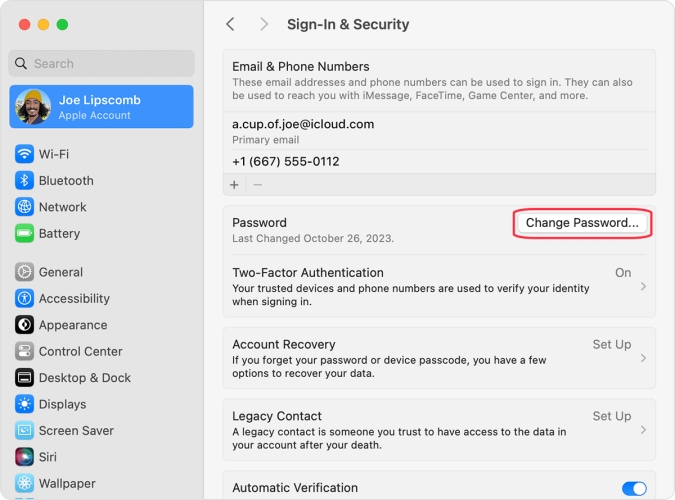
Task: Open Accessibility icon in sidebar
Action: pos(24,298)
